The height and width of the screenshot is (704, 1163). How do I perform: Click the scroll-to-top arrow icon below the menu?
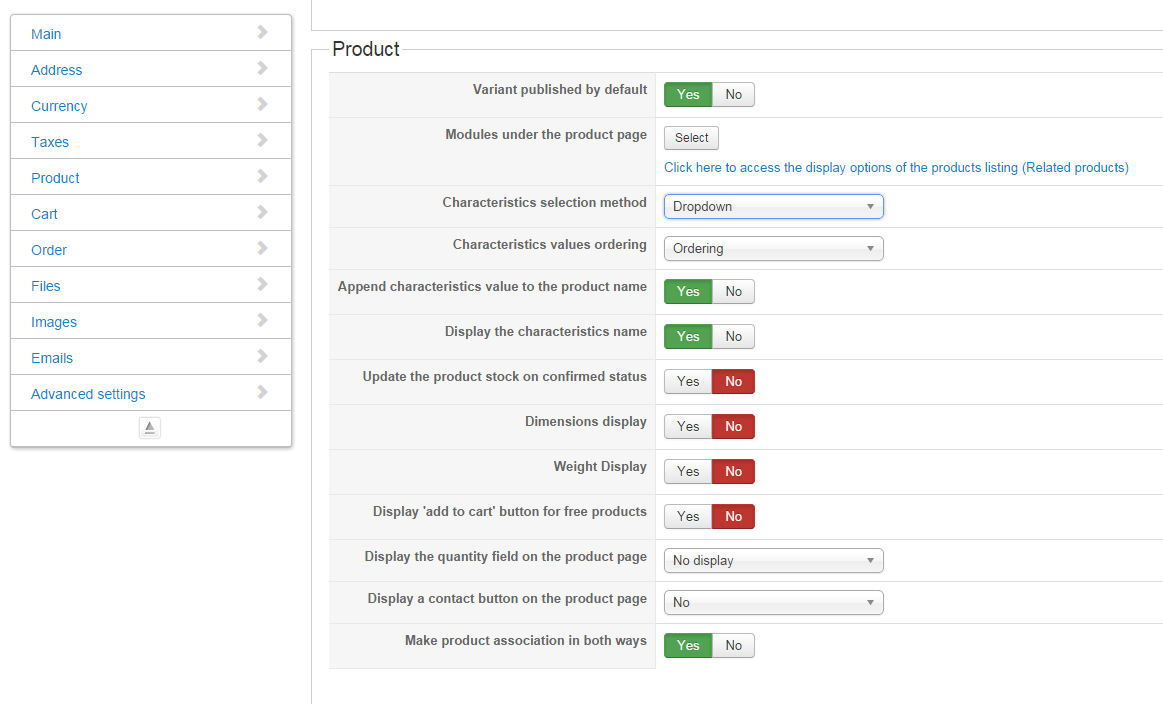click(150, 428)
